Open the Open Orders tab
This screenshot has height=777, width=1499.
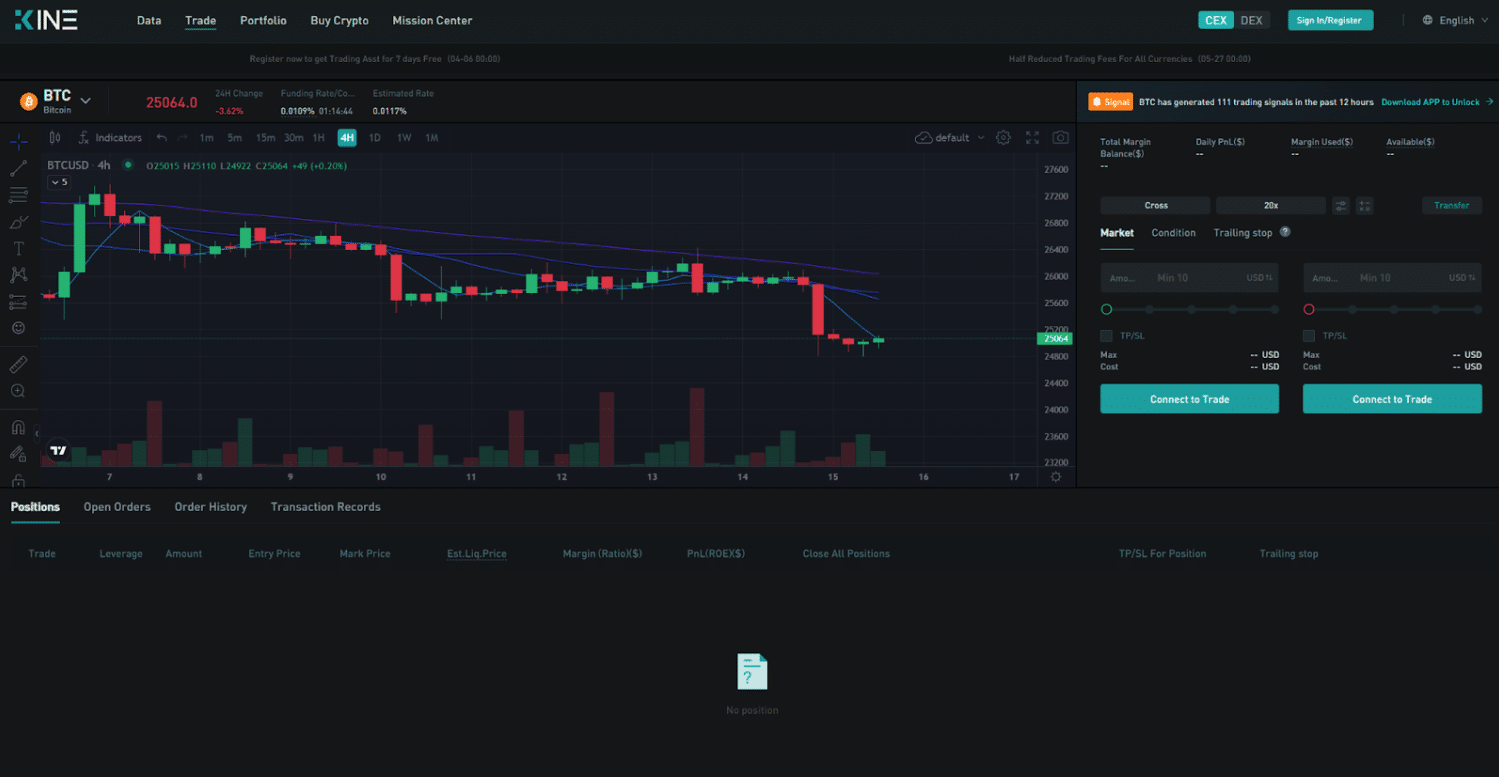(117, 507)
